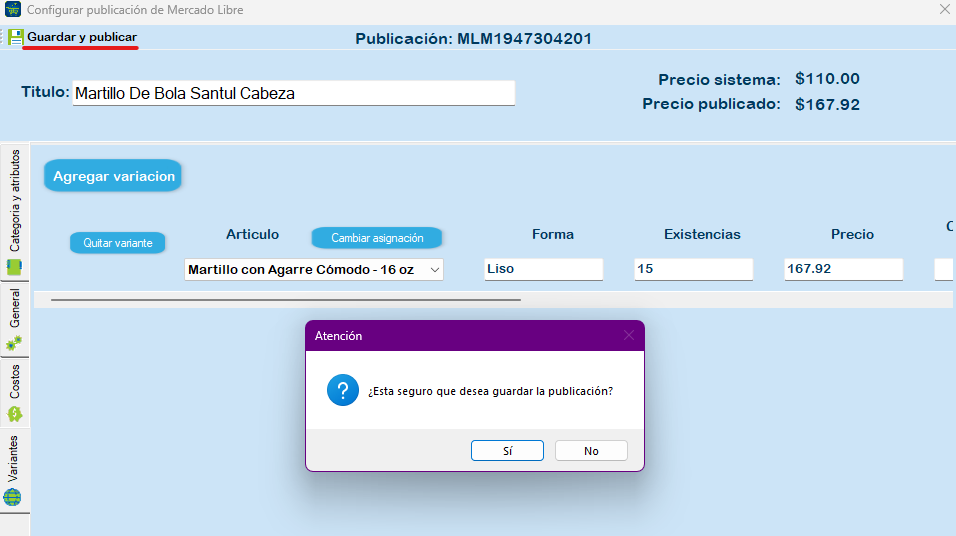The image size is (956, 536).
Task: Click the globe icon on Variantes tab
Action: click(13, 497)
